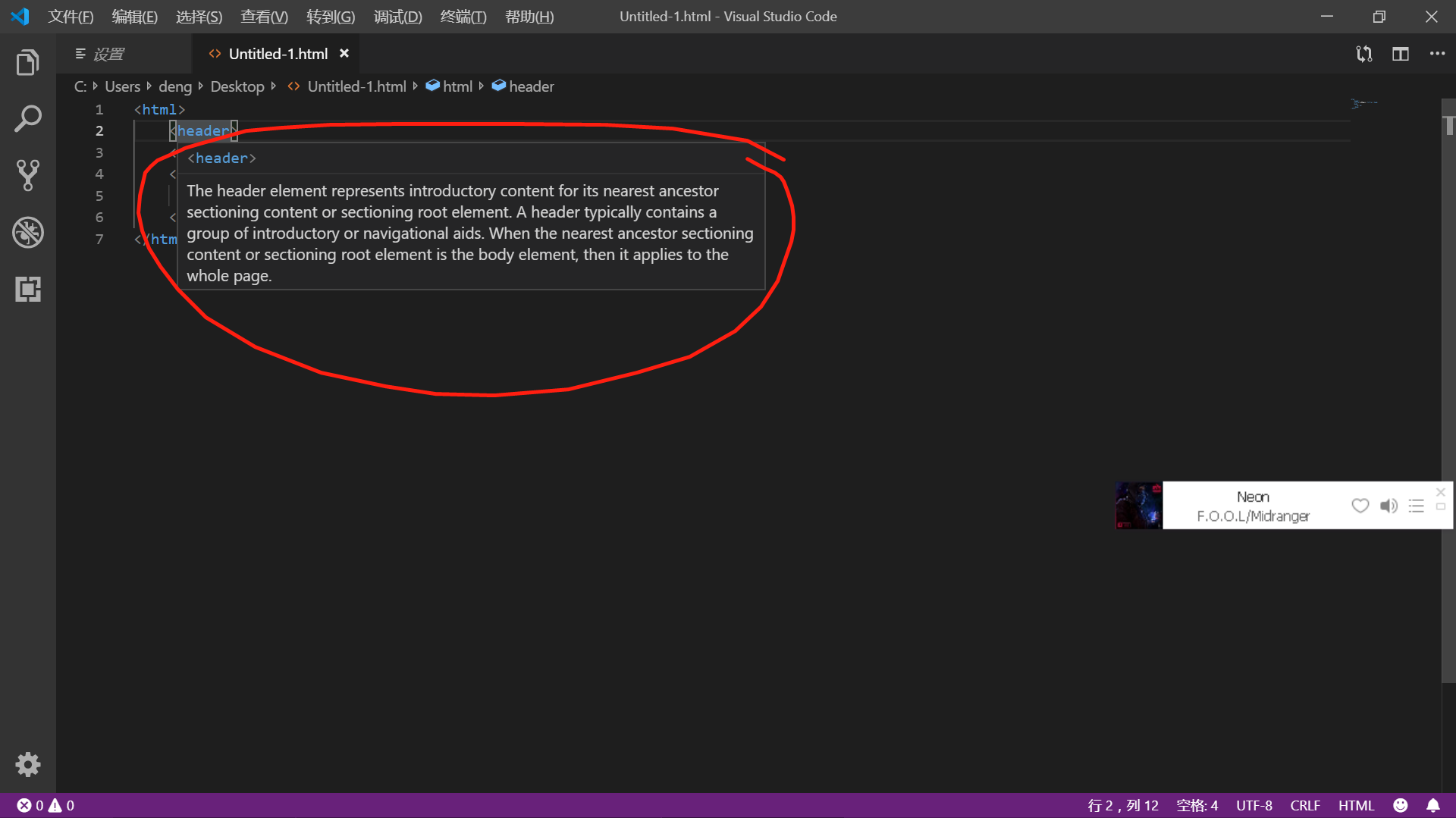
Task: Open the Search view in activity bar
Action: pos(28,119)
